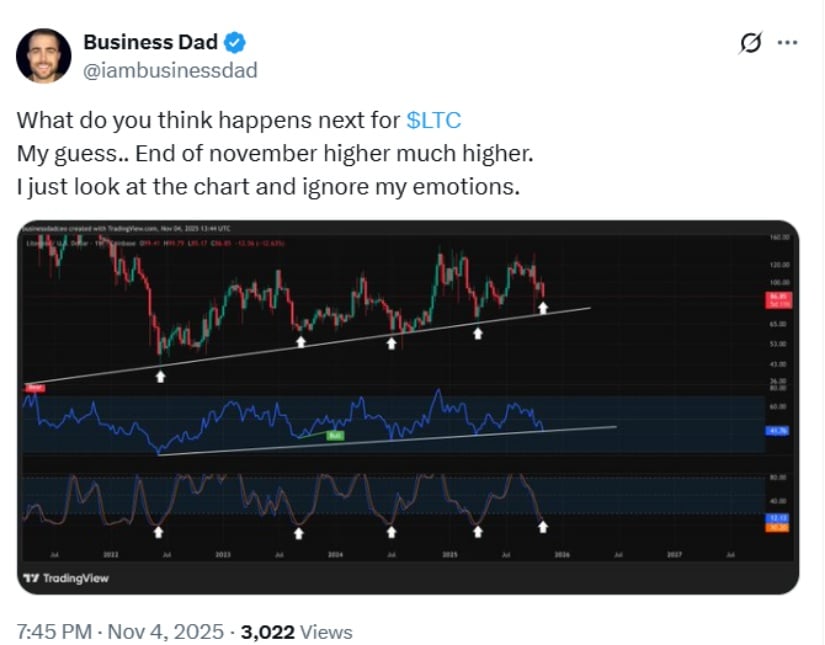This screenshot has width=825, height=645.
Task: Click the green Bull label on RSI
Action: tap(336, 436)
